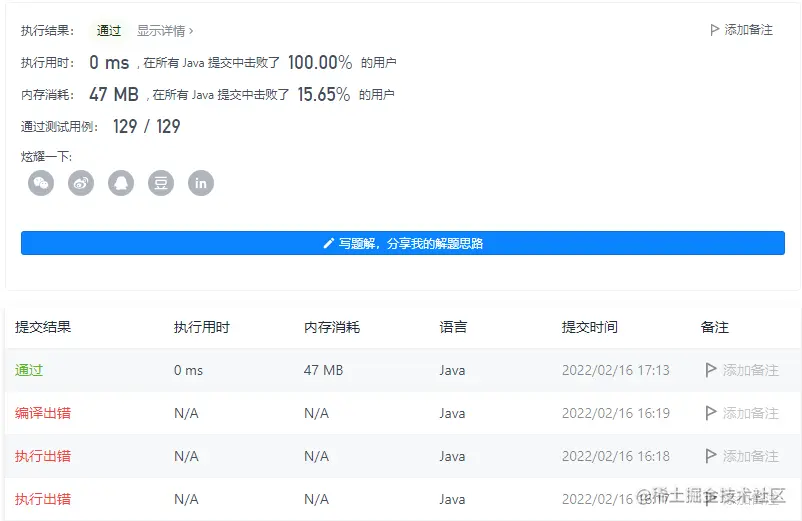Click note flag icon in 16:18 row
The height and width of the screenshot is (521, 802).
coord(710,456)
